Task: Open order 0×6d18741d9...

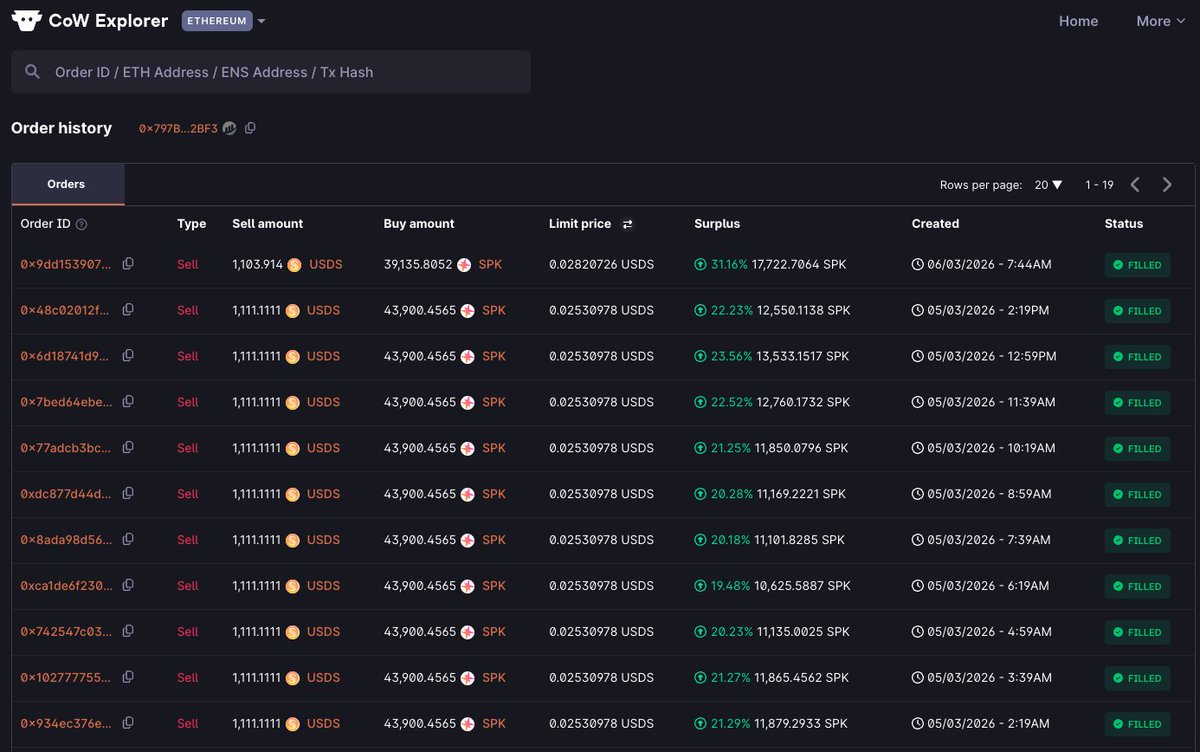Action: click(66, 356)
